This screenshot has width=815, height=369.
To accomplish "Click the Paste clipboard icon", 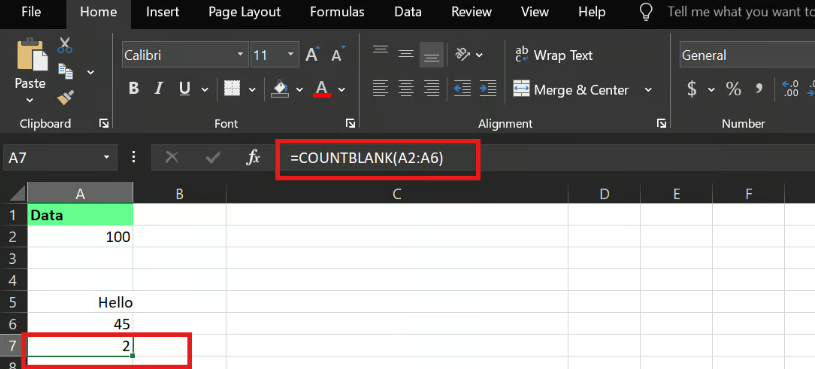I will coord(32,55).
